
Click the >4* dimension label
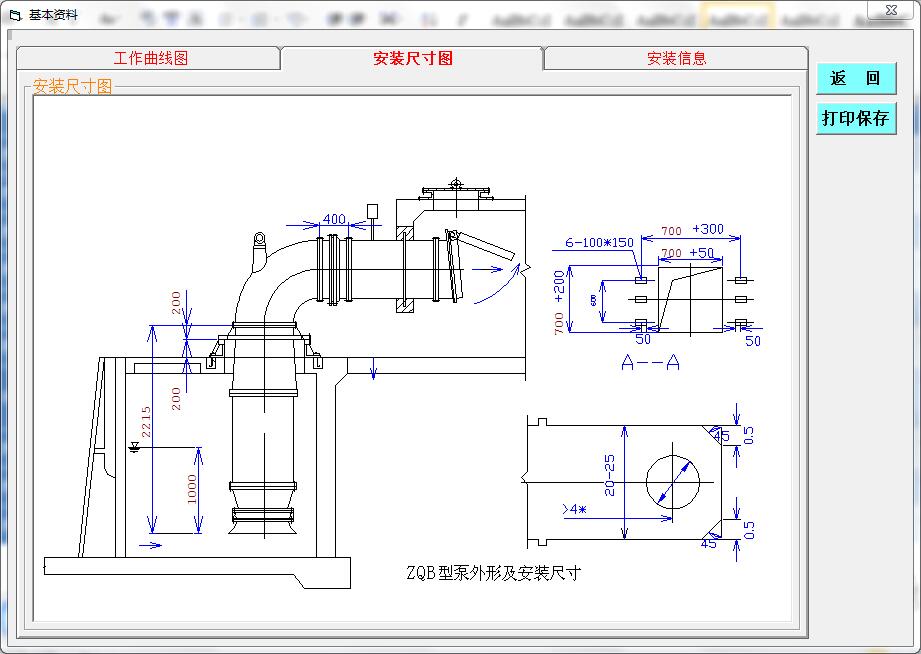(x=574, y=509)
